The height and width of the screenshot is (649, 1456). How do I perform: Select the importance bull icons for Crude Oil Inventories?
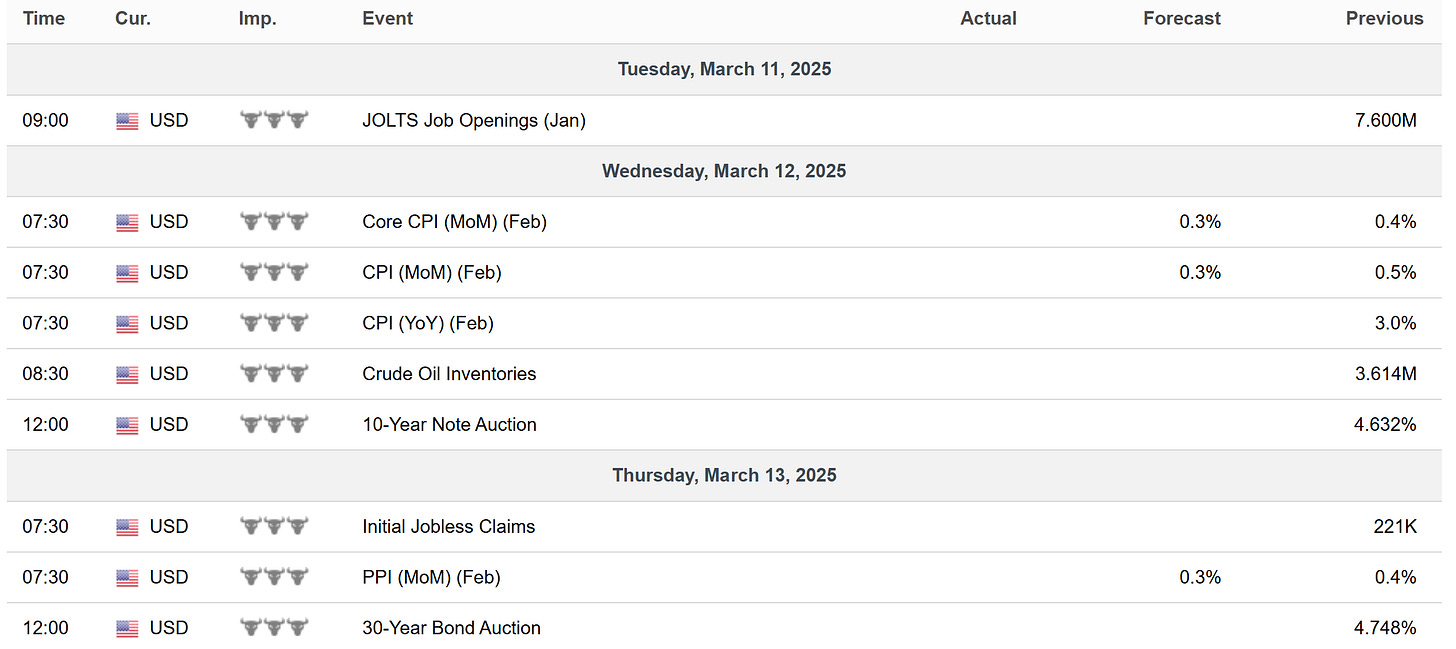(x=274, y=374)
